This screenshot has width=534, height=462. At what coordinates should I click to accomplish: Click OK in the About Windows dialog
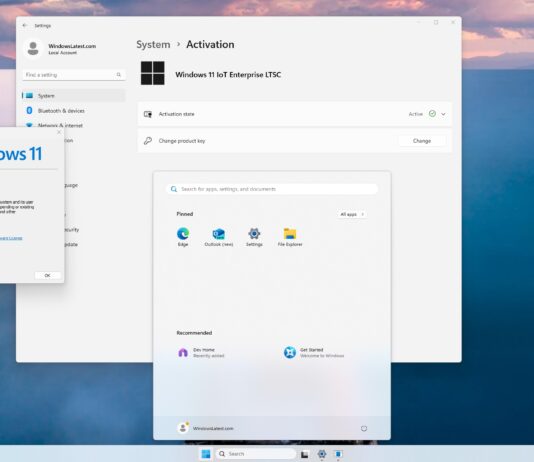[x=47, y=275]
